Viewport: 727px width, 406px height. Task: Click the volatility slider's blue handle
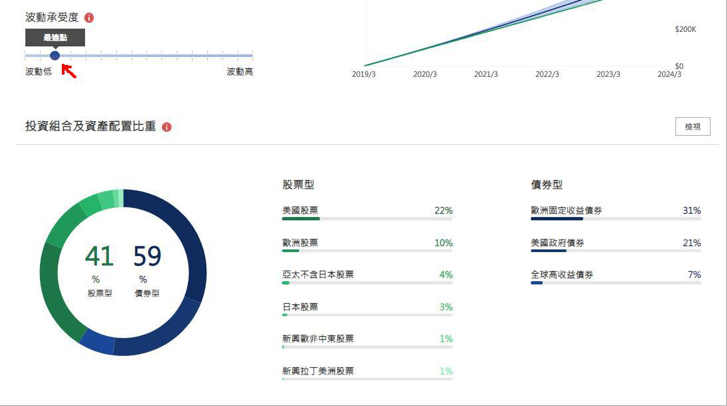[55, 56]
